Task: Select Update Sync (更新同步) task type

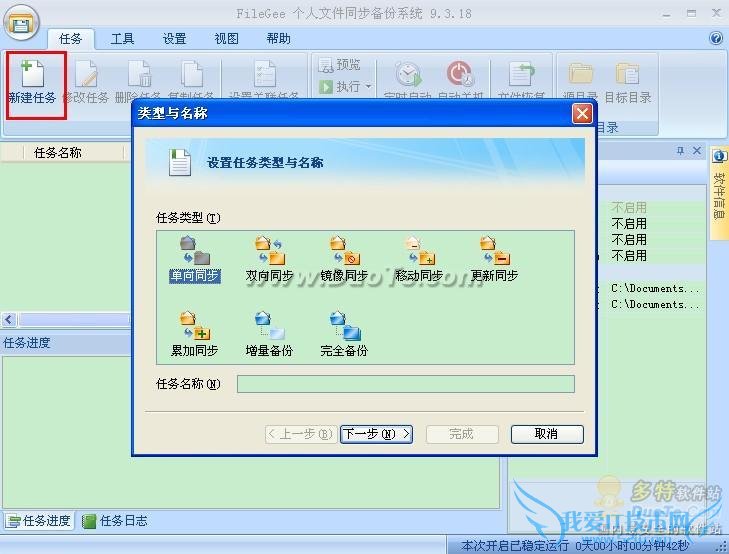Action: click(x=494, y=259)
